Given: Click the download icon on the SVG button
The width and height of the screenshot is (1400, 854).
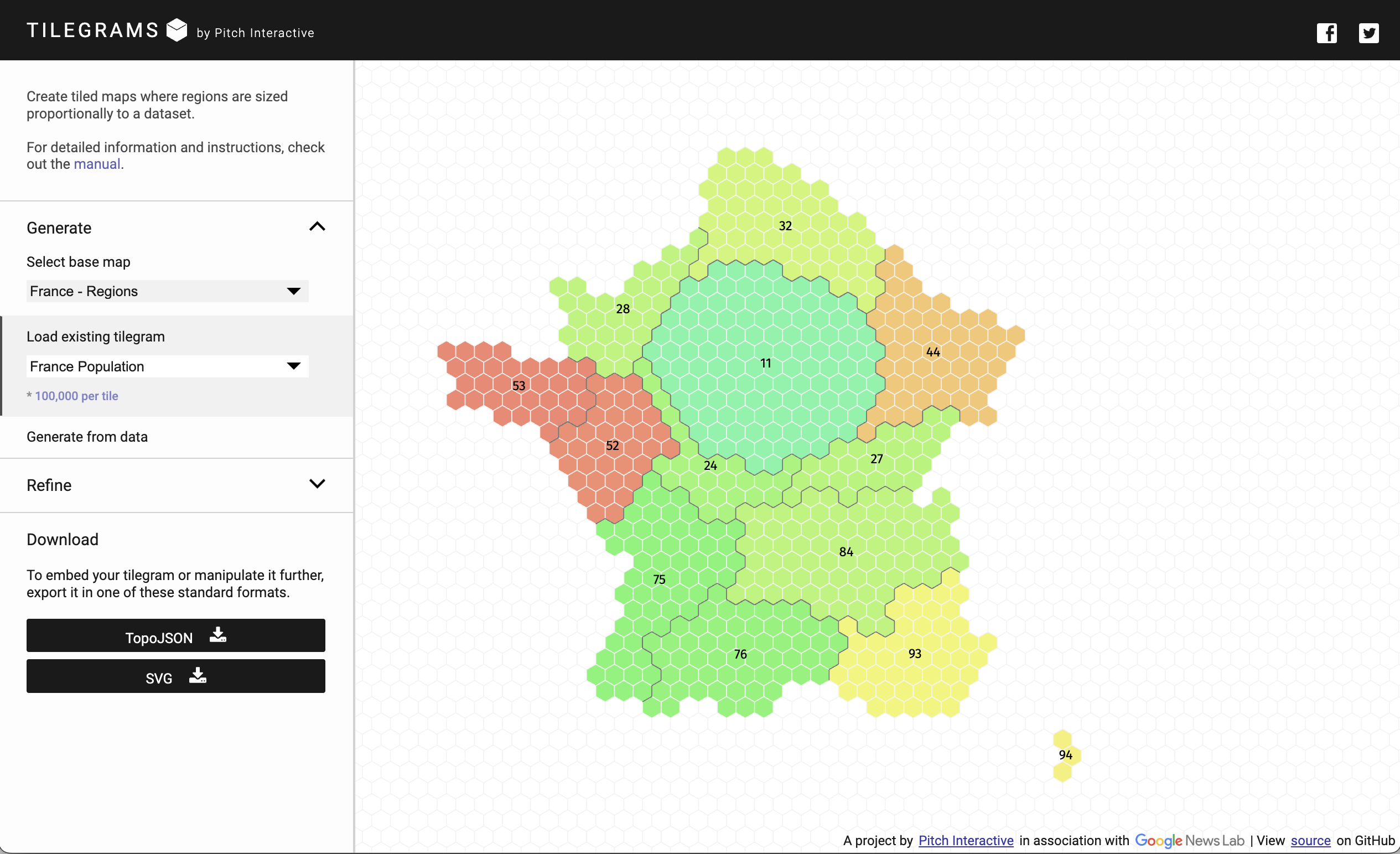Looking at the screenshot, I should (x=197, y=676).
